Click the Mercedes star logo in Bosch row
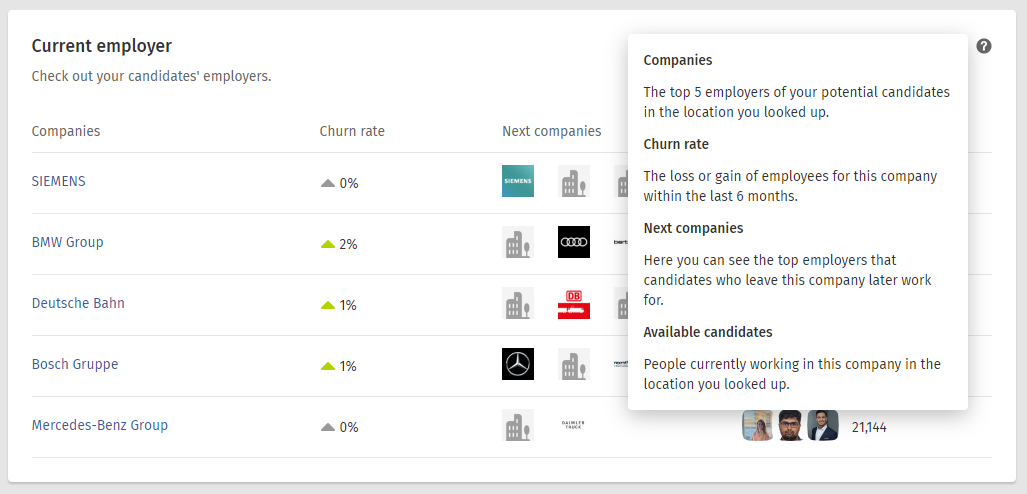This screenshot has width=1027, height=494. click(518, 364)
